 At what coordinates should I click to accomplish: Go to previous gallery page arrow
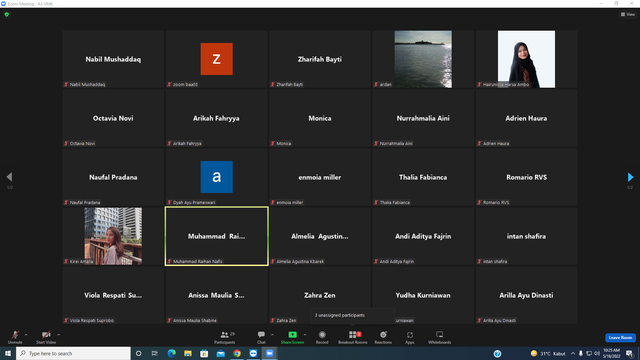point(9,177)
